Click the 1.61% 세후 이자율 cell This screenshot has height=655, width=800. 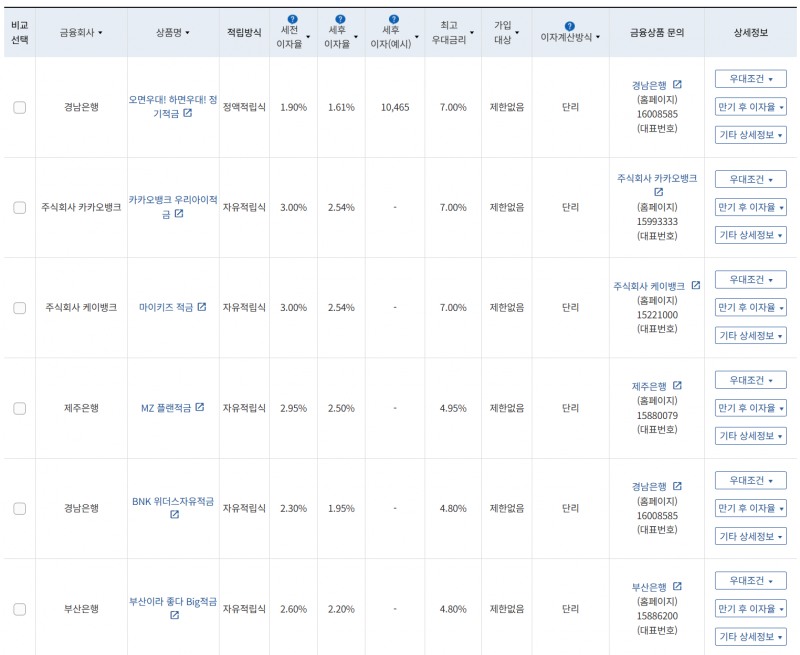click(341, 107)
